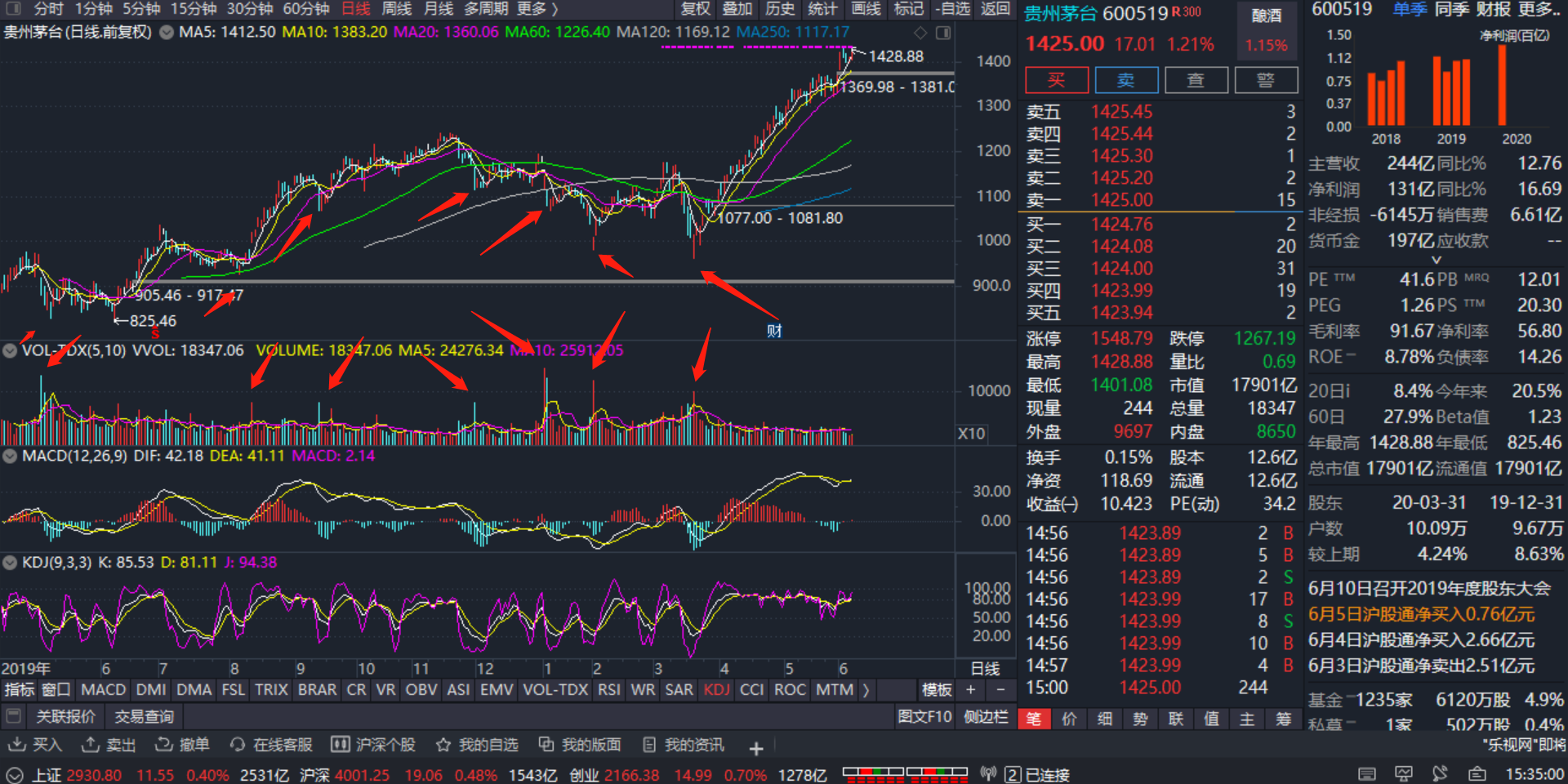Click the 财 marker on the price chart

pos(774,331)
